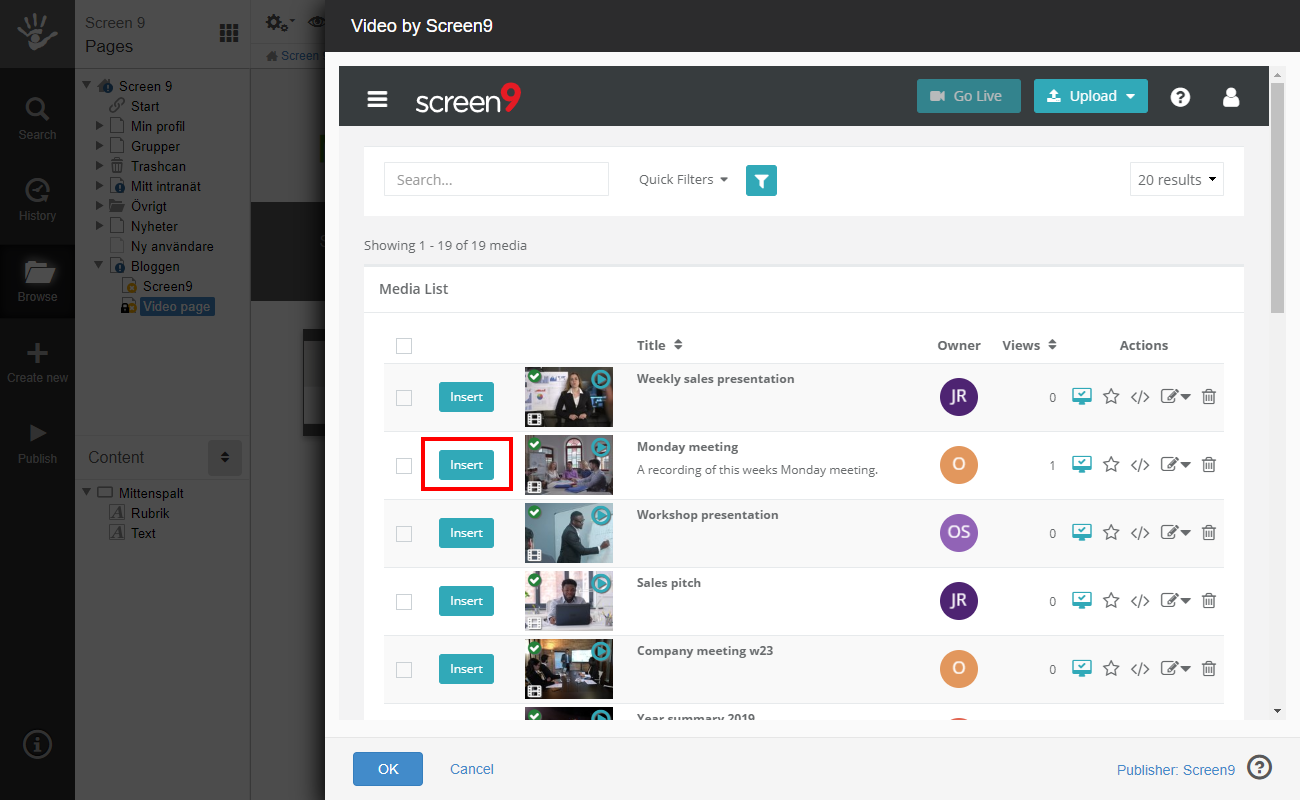Open the embed code for Monday meeting
The image size is (1300, 800).
1140,464
